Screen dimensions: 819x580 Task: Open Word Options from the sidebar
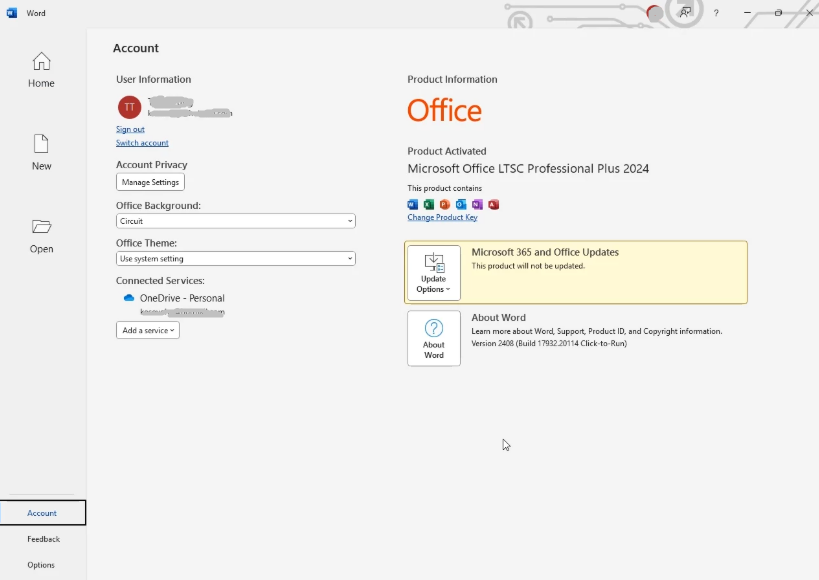(41, 565)
